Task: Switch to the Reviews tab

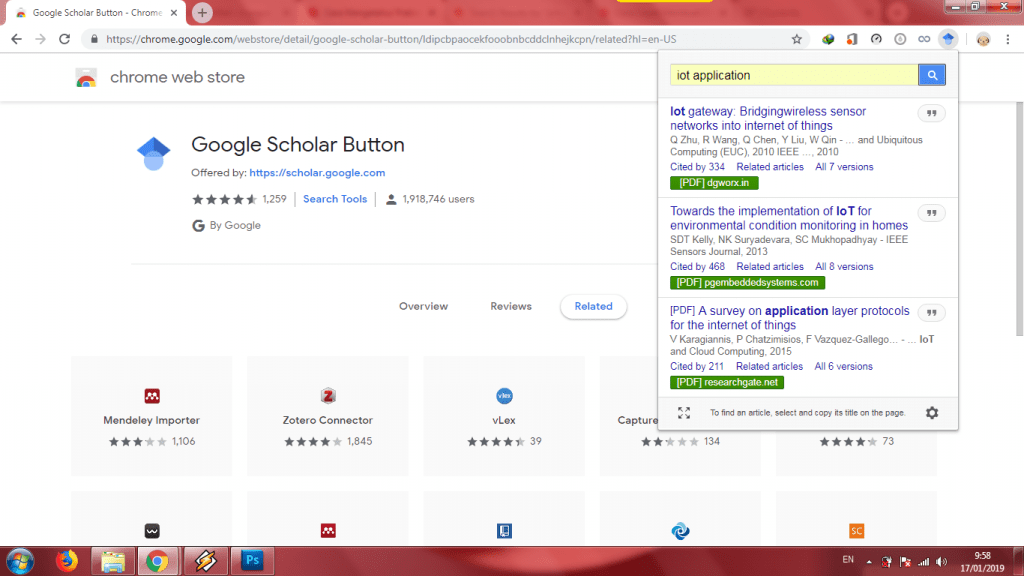Action: [x=511, y=306]
